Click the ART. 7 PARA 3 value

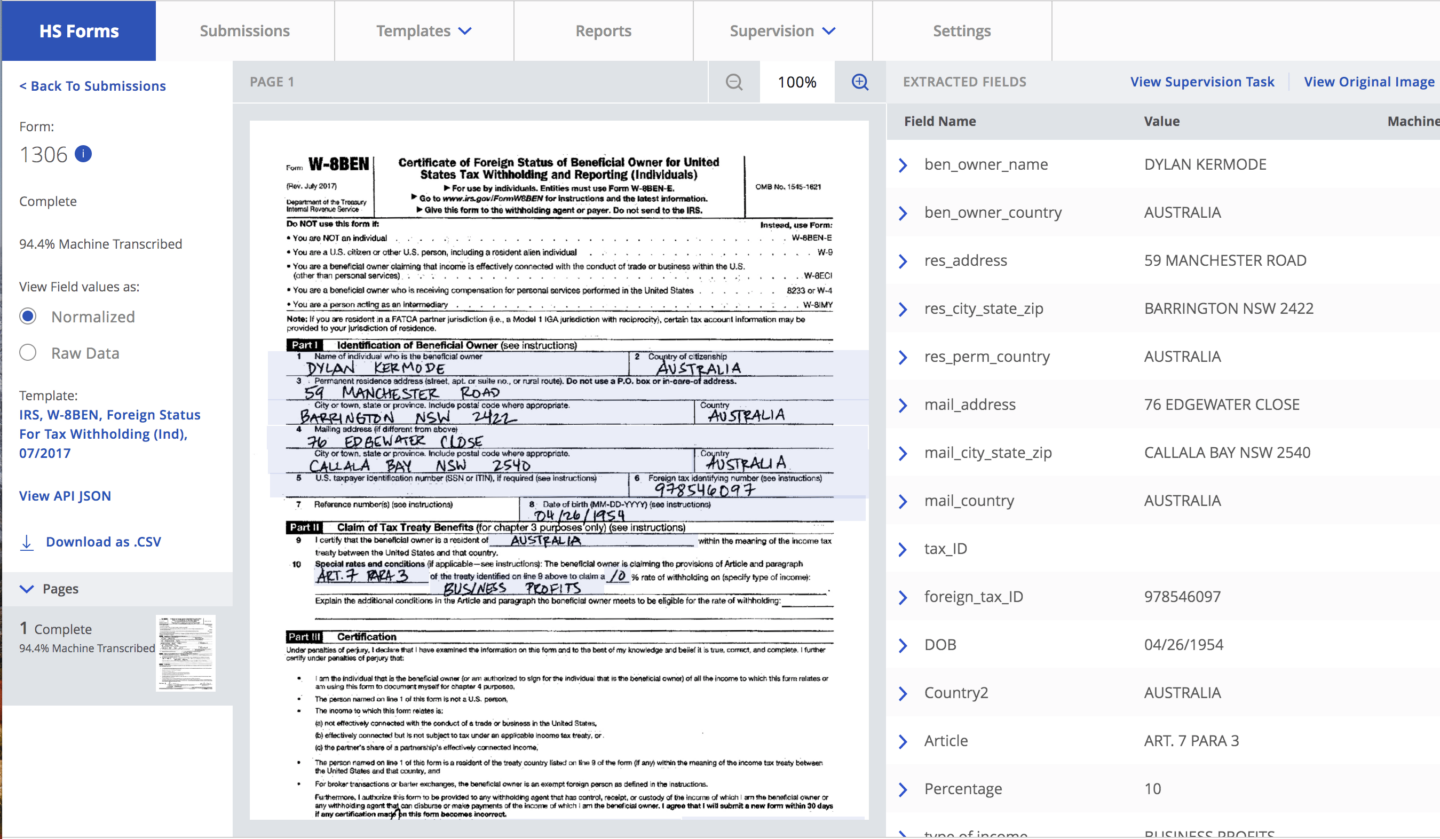point(1192,741)
